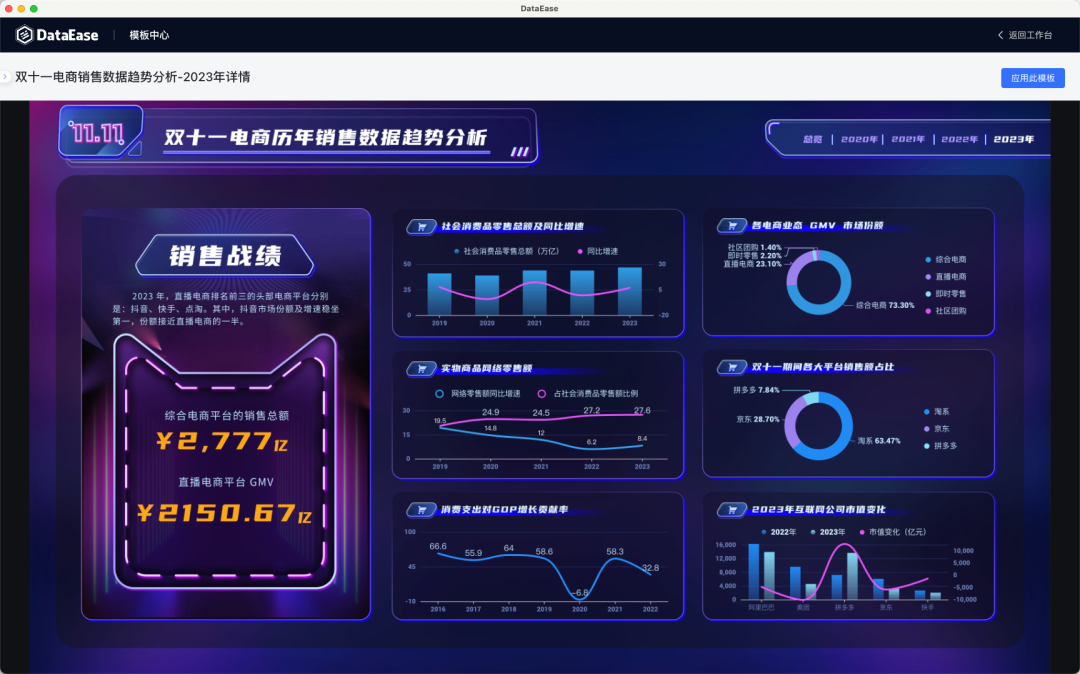This screenshot has width=1080, height=674.
Task: Click the dashboard title 双十一电商历年销售数据趋势分析
Action: (325, 137)
